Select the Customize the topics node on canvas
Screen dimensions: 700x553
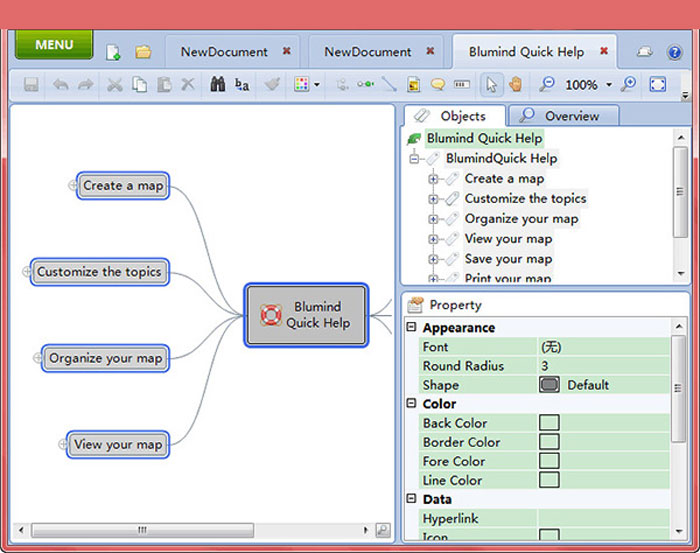[100, 272]
